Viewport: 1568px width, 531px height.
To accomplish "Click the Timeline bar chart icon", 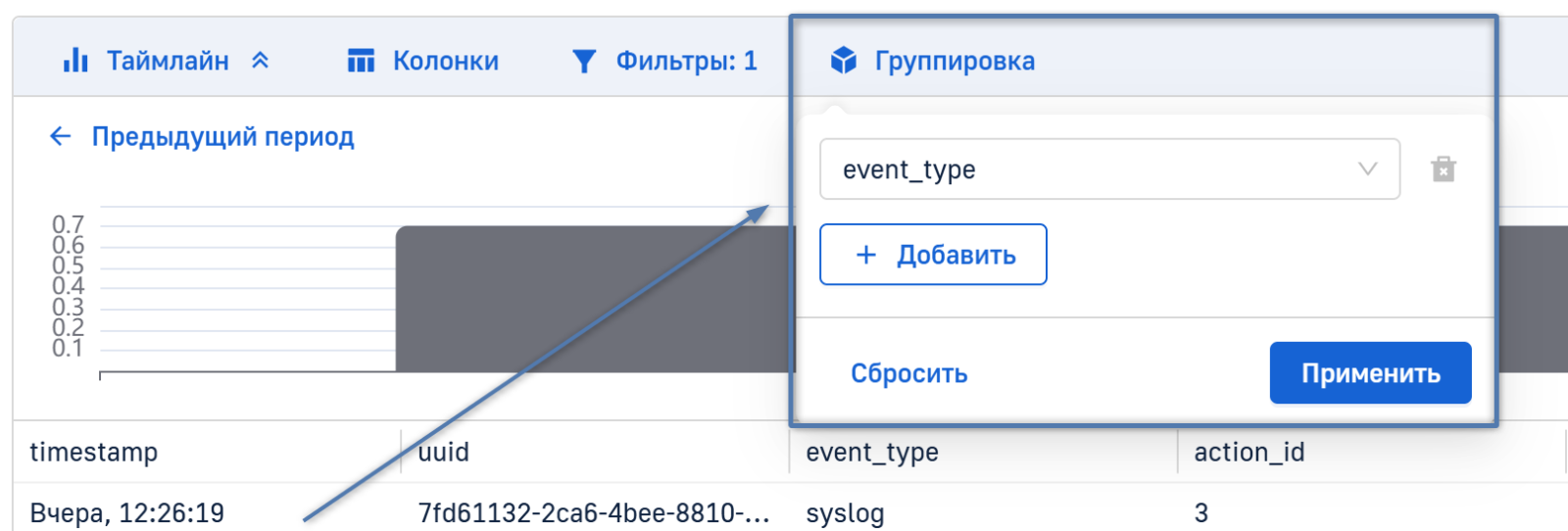I will pyautogui.click(x=75, y=61).
